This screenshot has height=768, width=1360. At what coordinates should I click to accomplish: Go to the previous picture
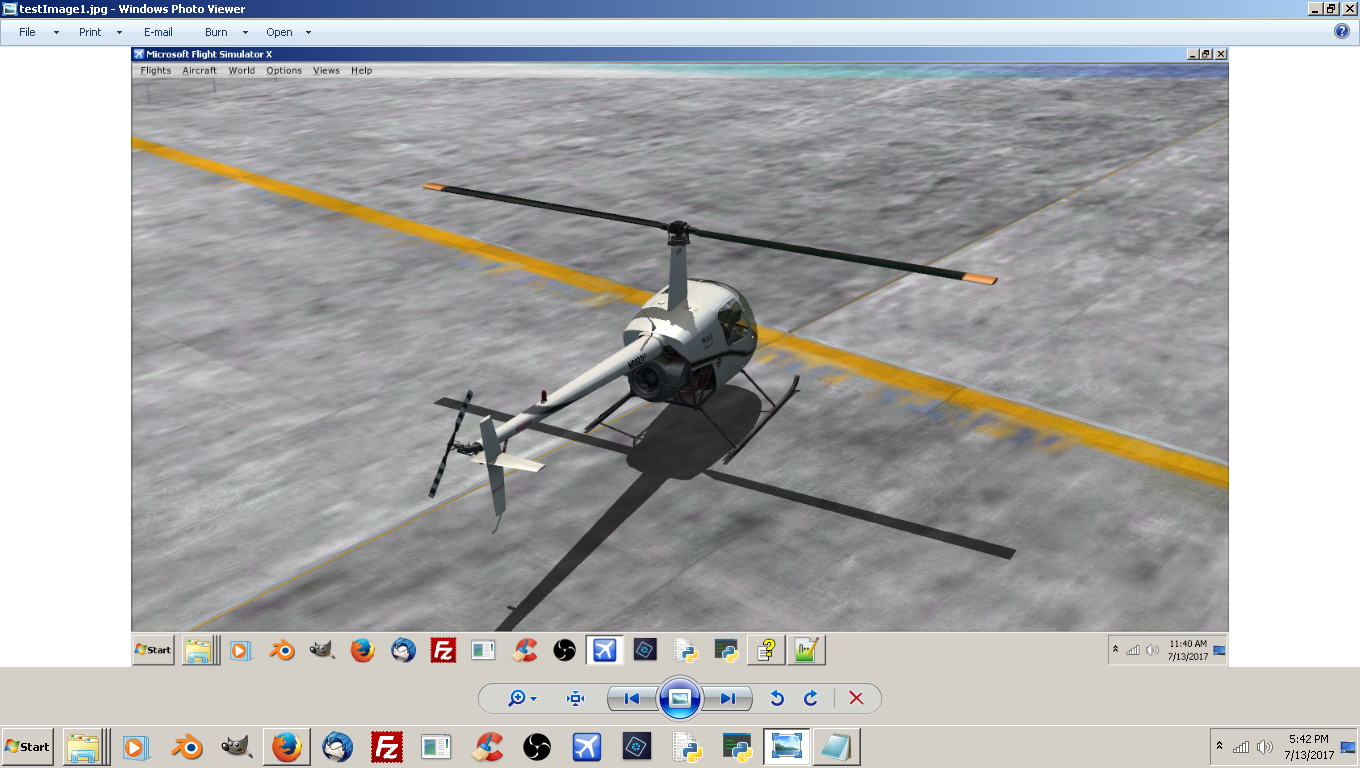(x=632, y=699)
